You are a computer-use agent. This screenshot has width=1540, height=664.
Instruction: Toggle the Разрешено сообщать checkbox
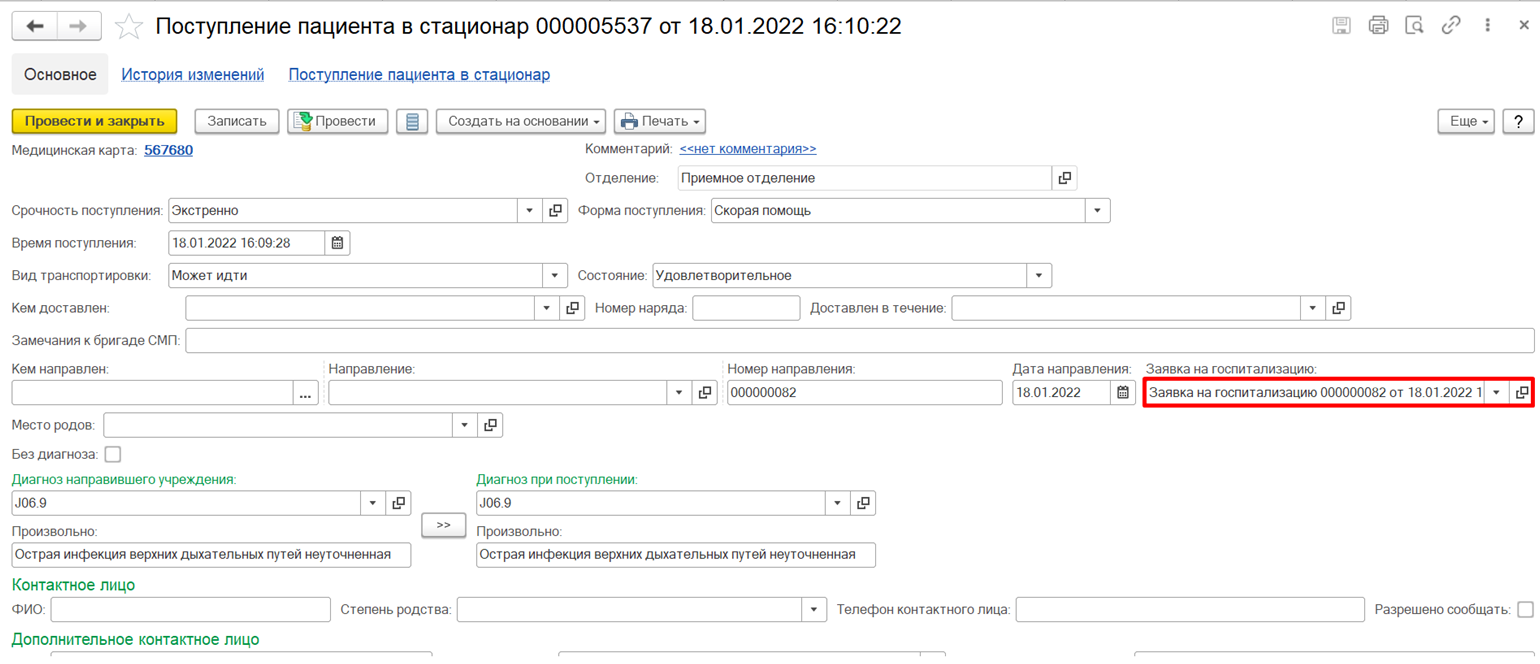1525,609
